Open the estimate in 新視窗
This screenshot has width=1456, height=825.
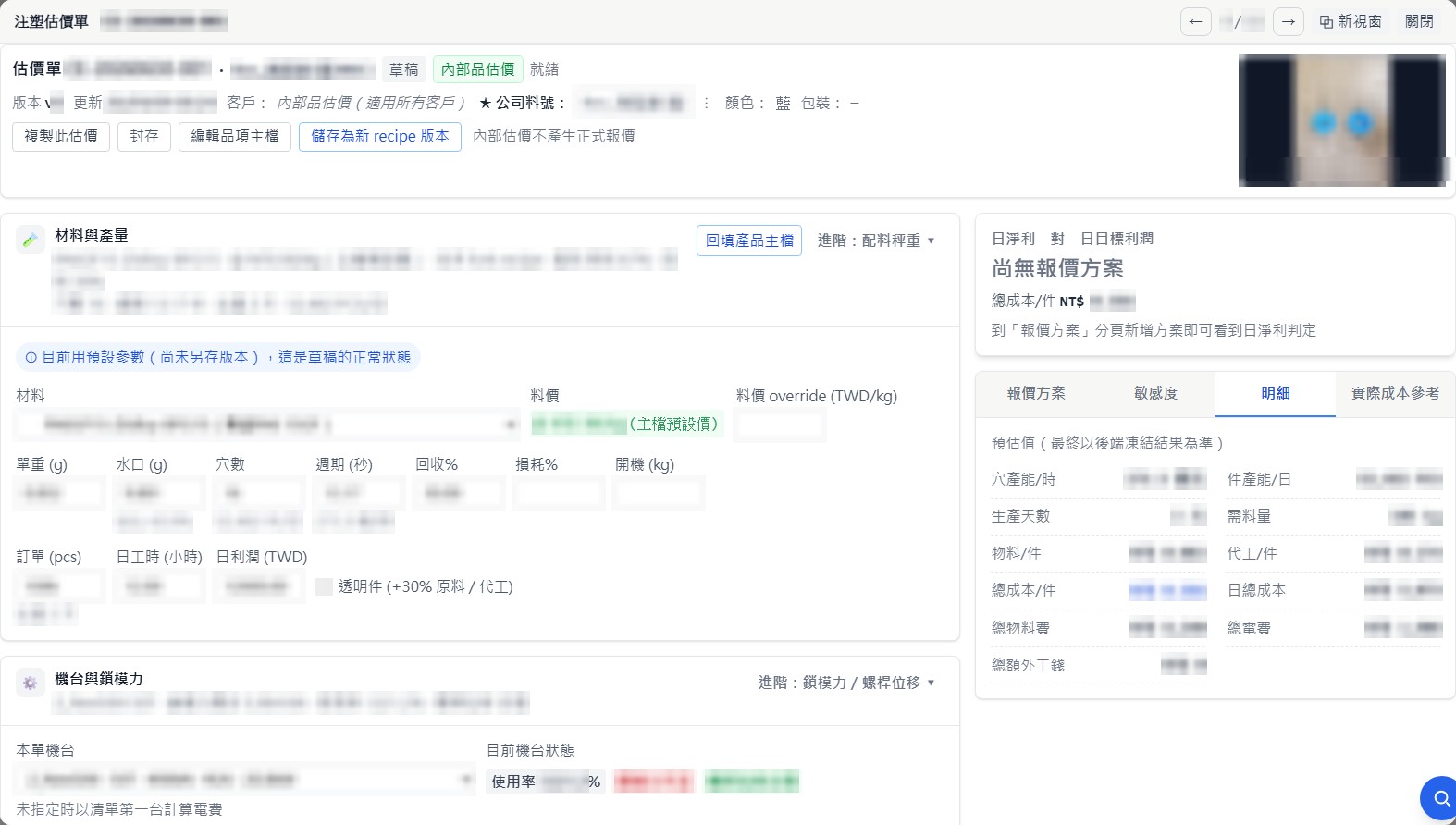(1351, 21)
